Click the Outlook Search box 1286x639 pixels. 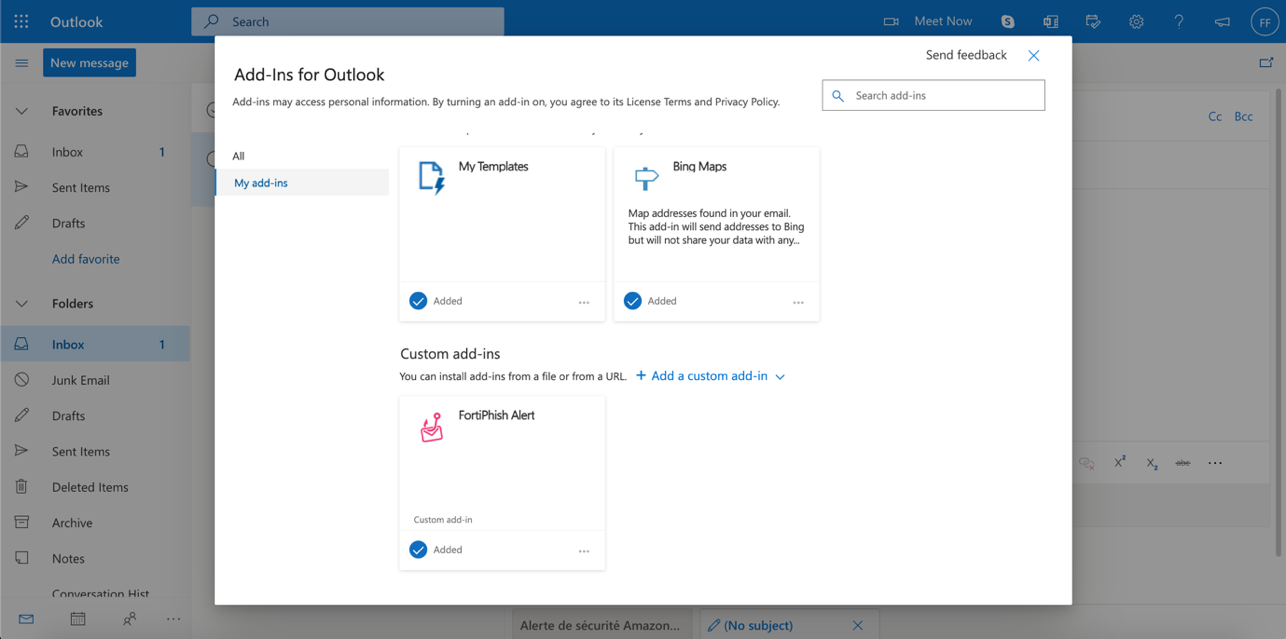click(348, 21)
